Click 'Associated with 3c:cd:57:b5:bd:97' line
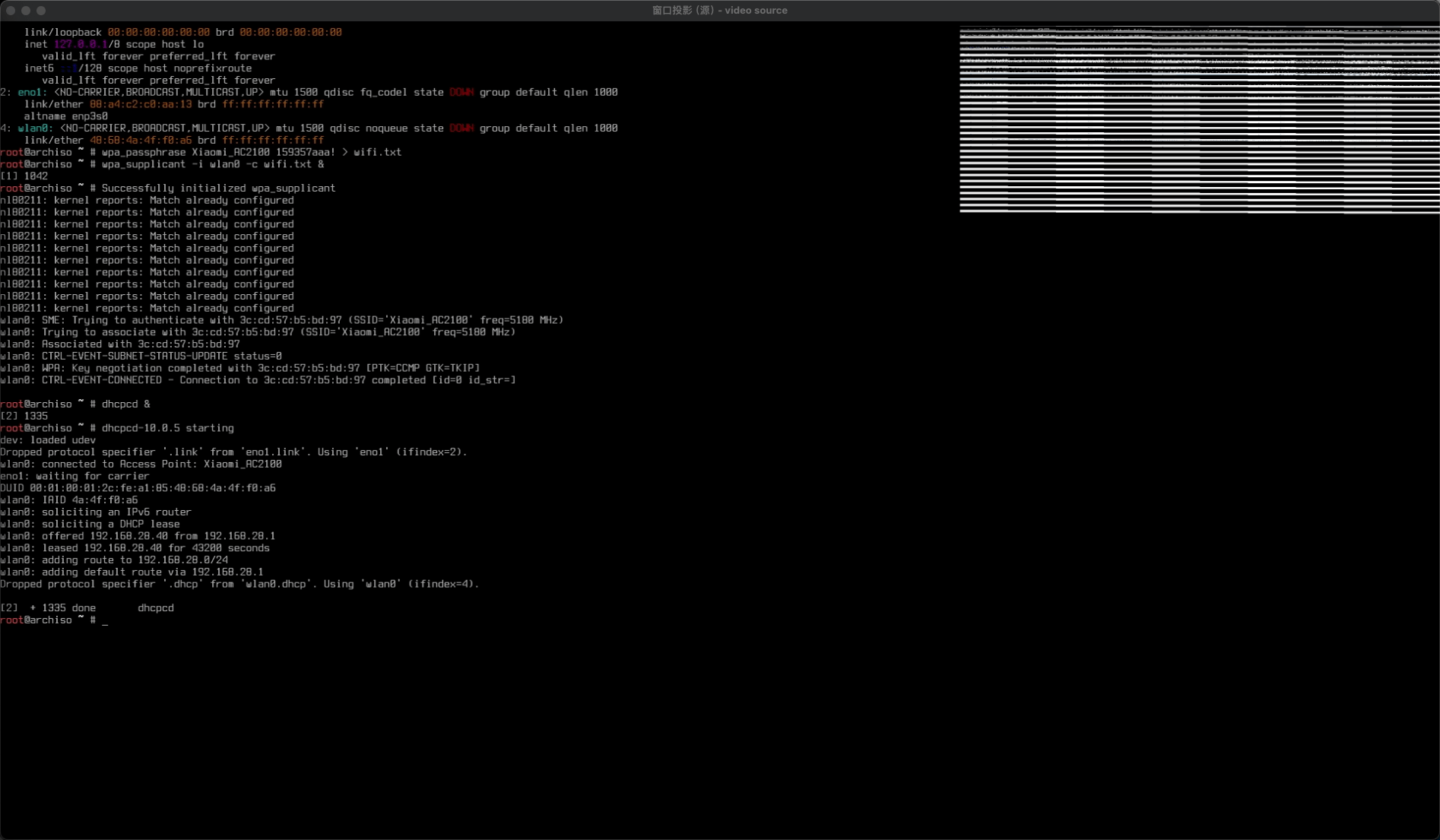The width and height of the screenshot is (1440, 840). 120,344
